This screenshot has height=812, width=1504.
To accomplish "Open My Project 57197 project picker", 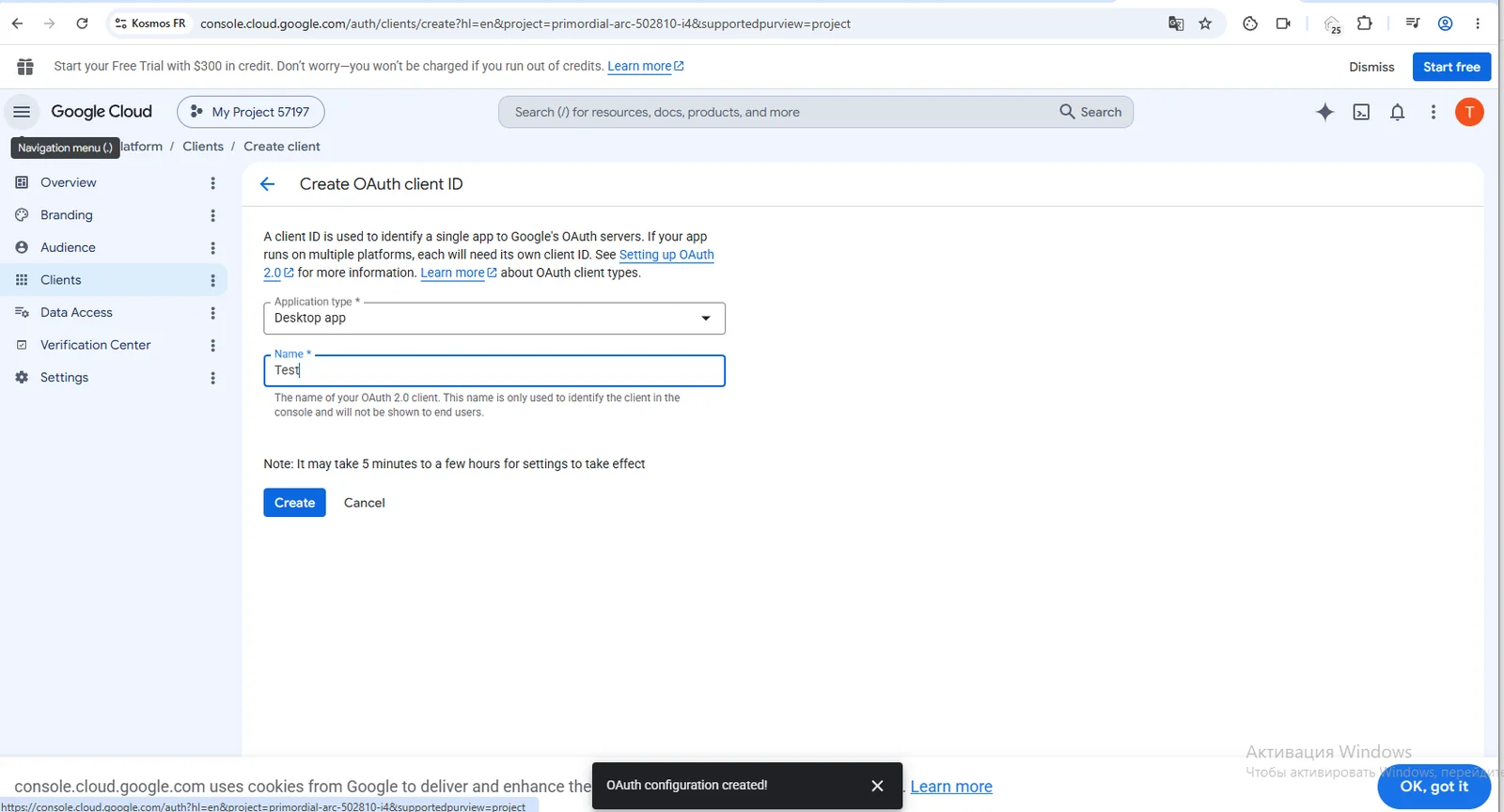I will click(x=251, y=112).
